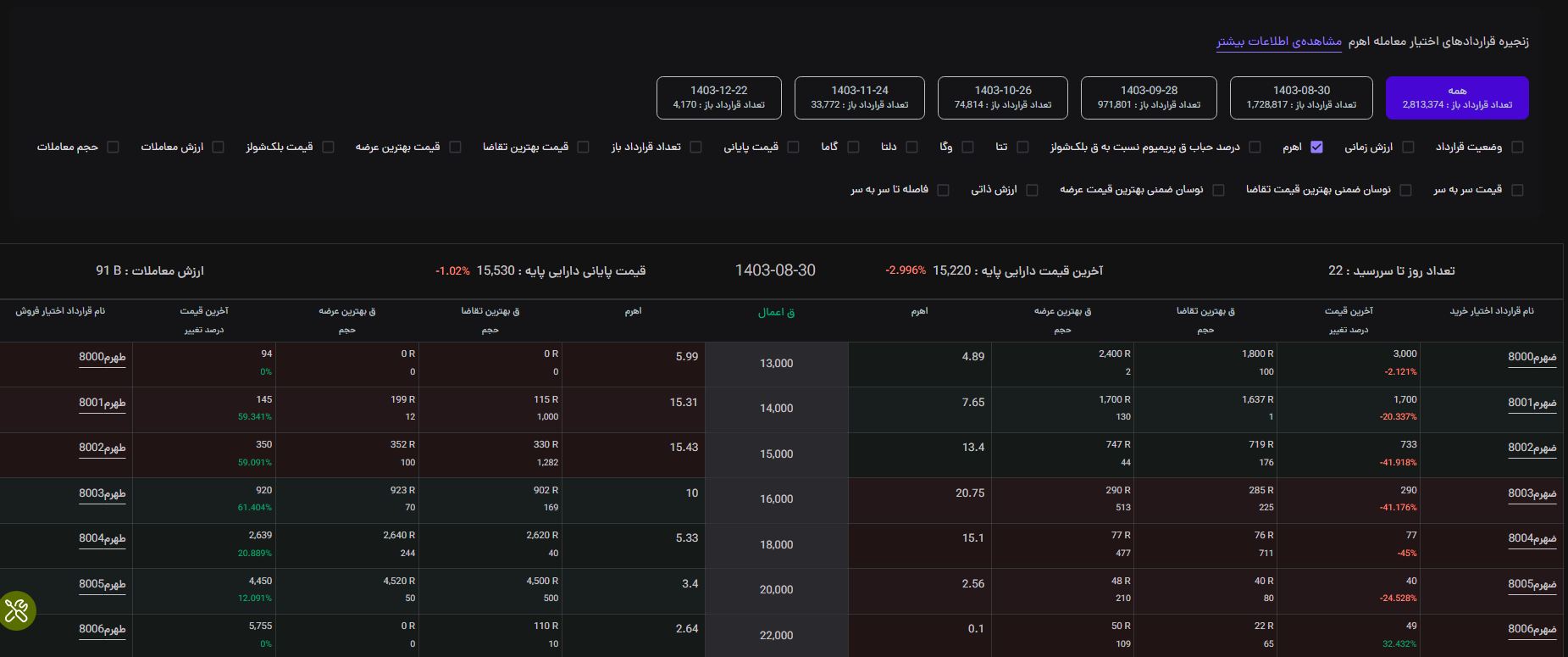The height and width of the screenshot is (657, 1568).
Task: Click the نام قرارداد اختیار خرید column header
Action: click(1492, 311)
